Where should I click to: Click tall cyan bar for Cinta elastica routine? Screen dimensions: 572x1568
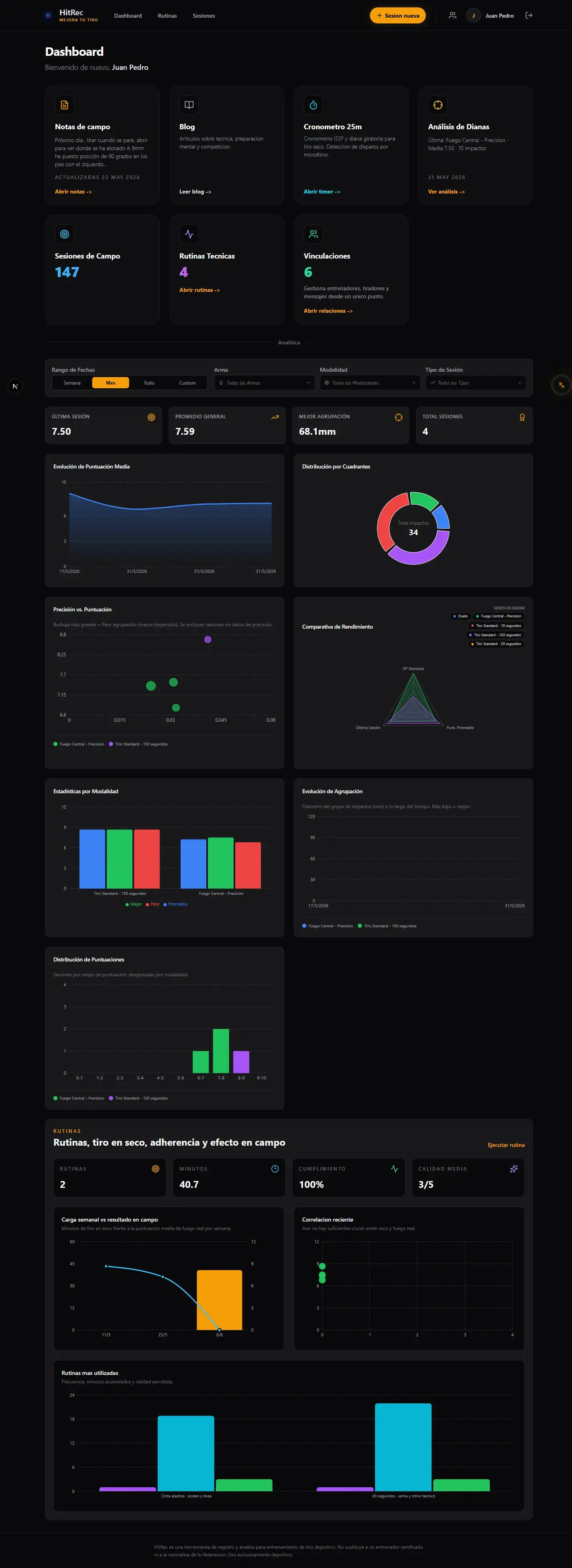pos(185,1453)
